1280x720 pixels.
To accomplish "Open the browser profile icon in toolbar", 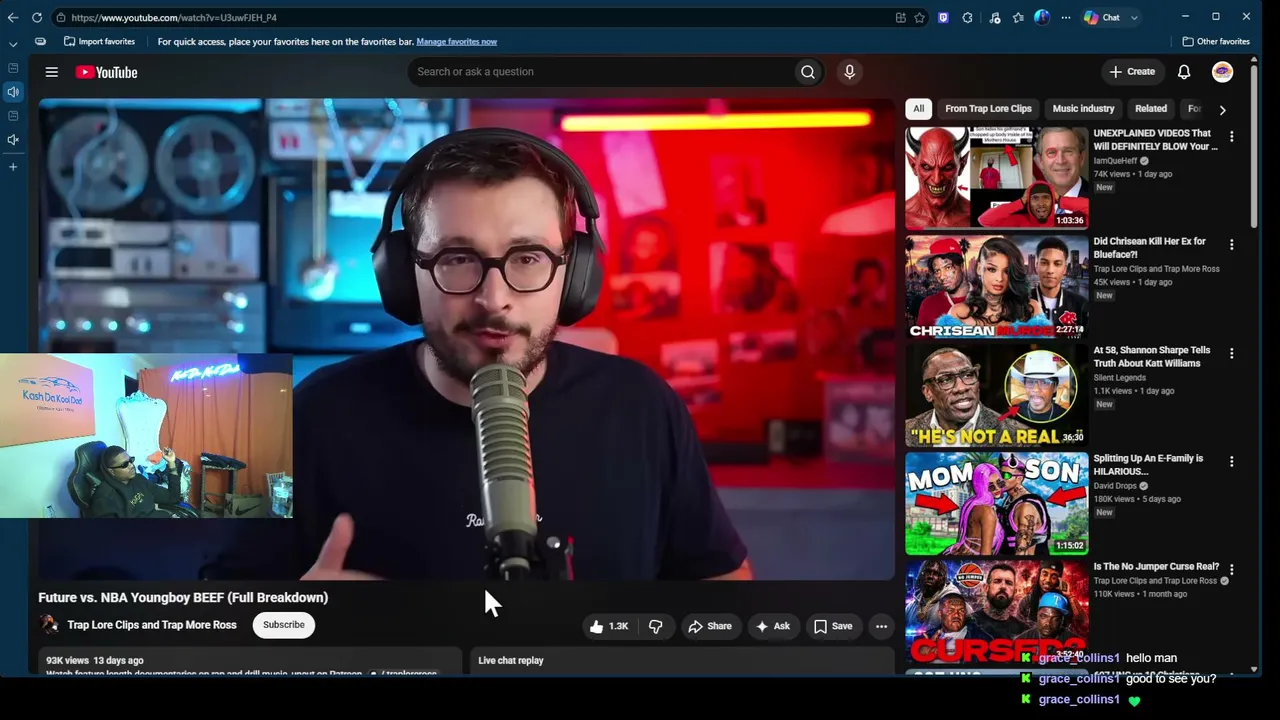I will coord(1041,17).
